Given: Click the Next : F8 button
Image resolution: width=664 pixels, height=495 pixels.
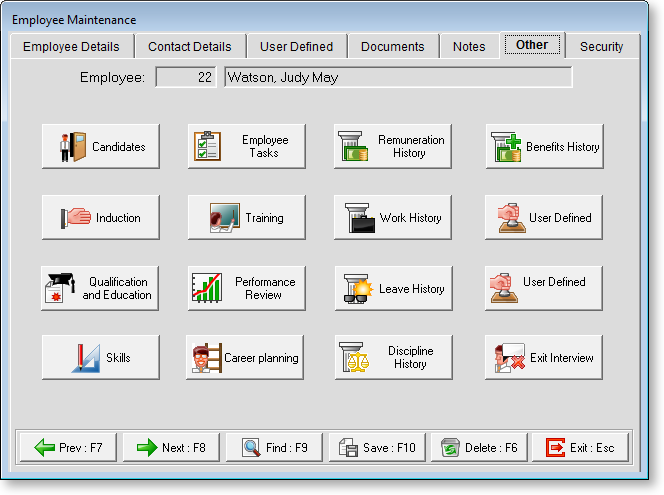Looking at the screenshot, I should click(x=171, y=448).
